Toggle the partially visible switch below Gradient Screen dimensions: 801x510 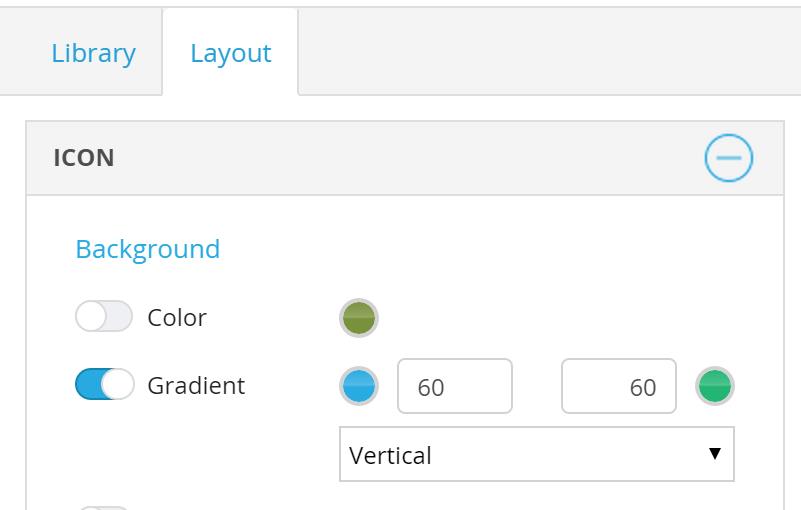tap(104, 507)
